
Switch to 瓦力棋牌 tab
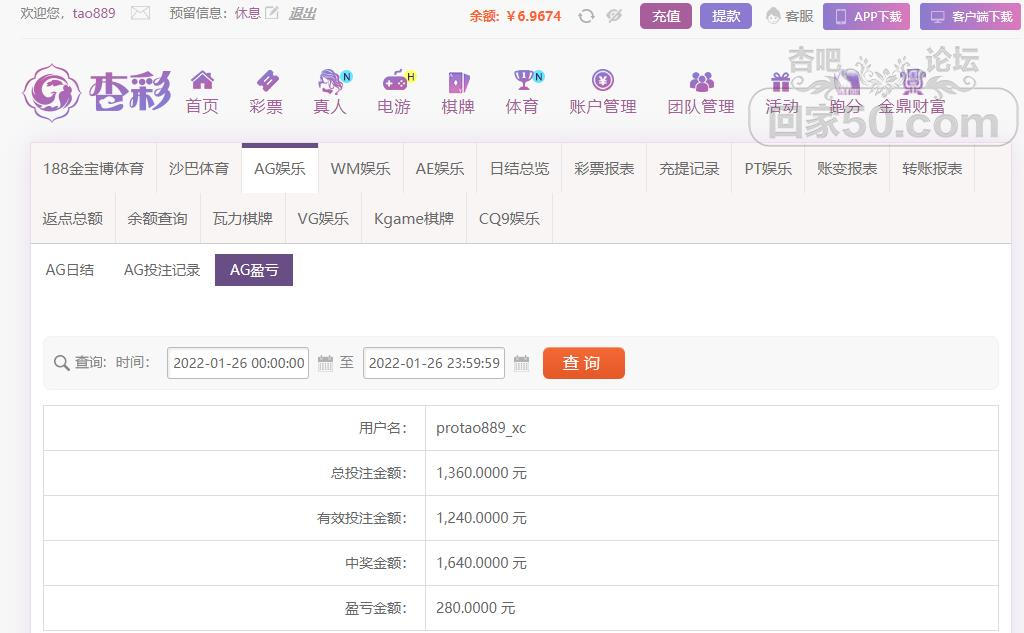pos(242,218)
